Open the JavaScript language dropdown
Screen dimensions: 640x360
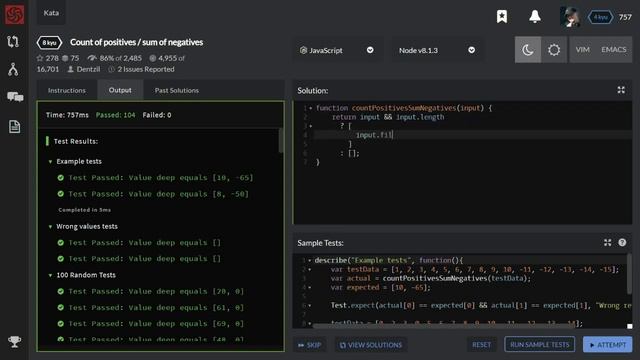click(x=338, y=50)
